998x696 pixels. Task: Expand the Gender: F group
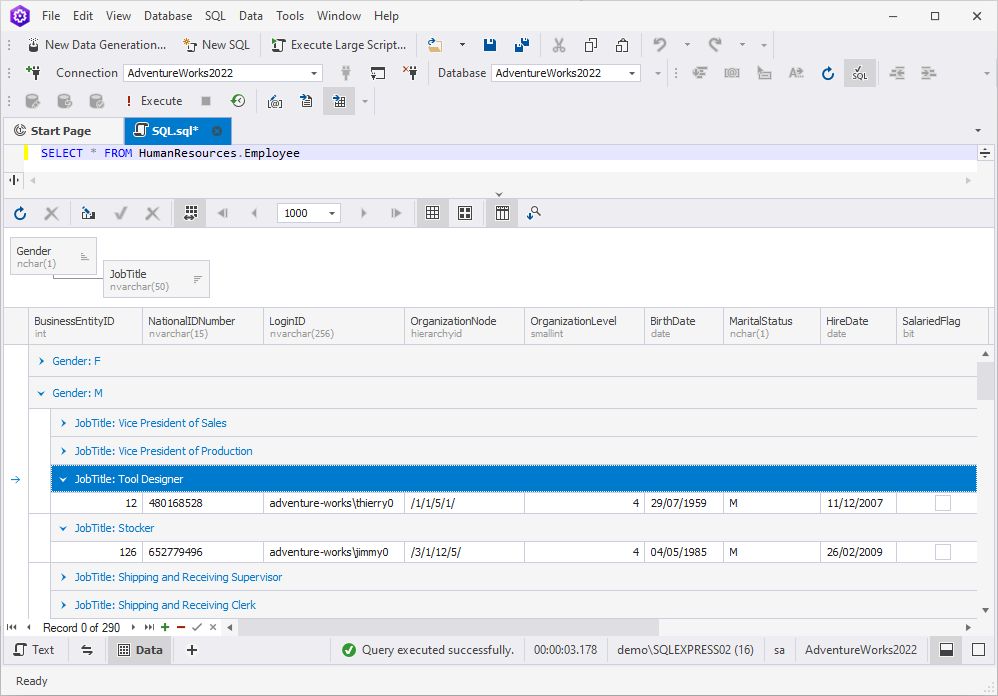tap(41, 361)
